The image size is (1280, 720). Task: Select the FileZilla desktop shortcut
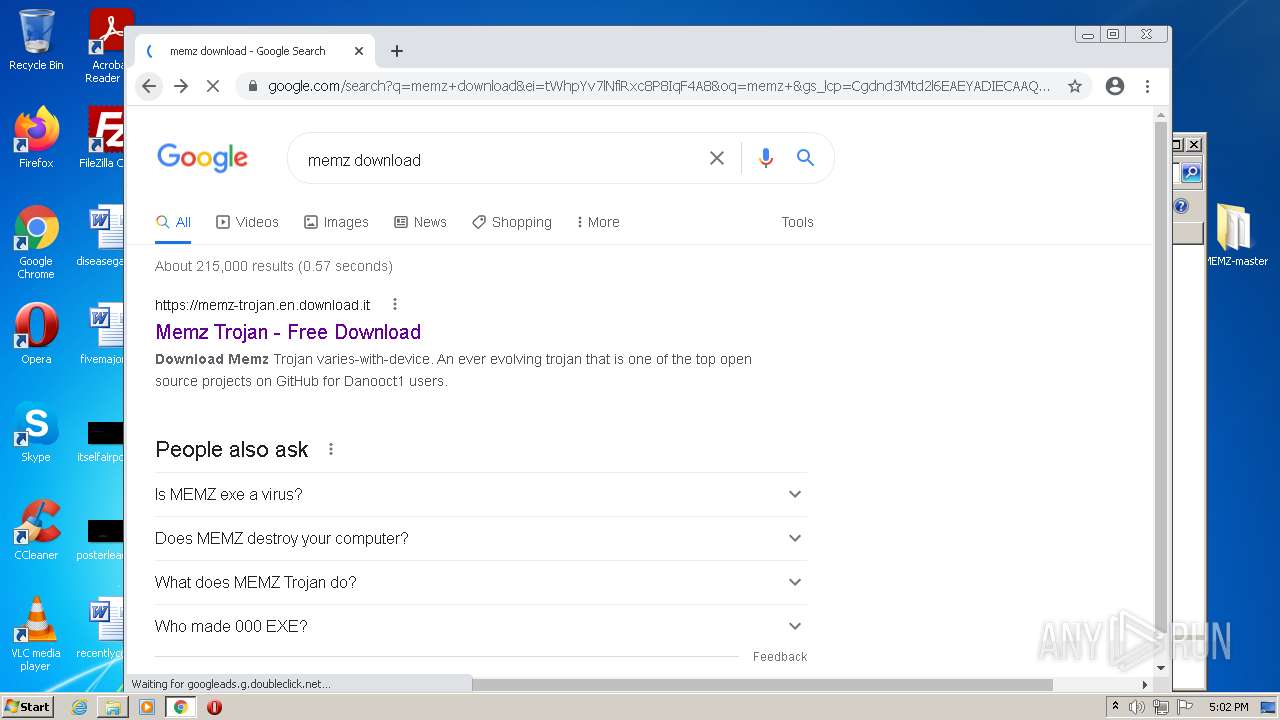coord(102,138)
